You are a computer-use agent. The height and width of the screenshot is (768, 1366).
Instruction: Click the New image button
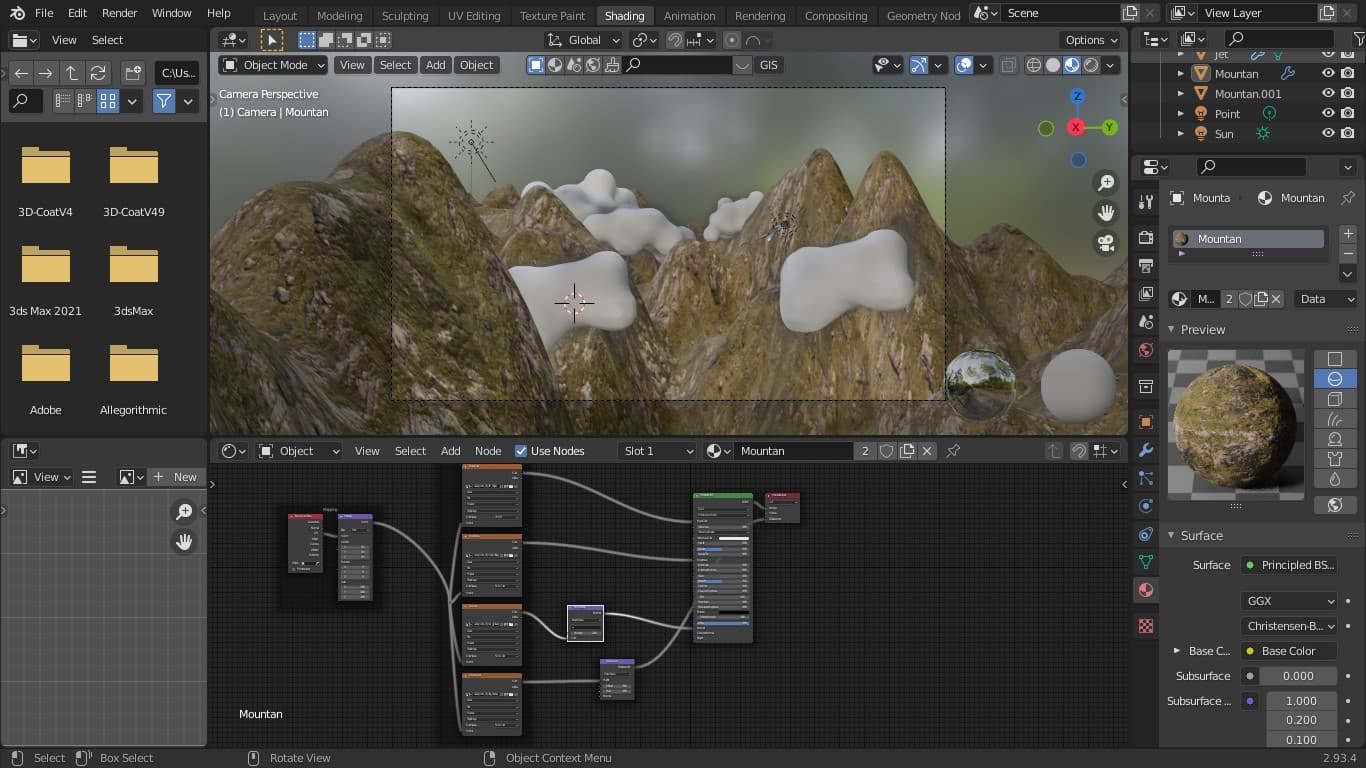tap(175, 477)
